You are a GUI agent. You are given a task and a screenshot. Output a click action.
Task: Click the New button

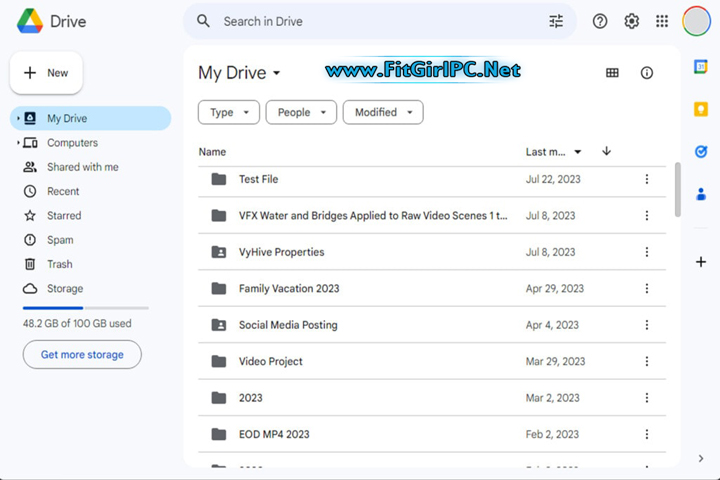pos(46,73)
